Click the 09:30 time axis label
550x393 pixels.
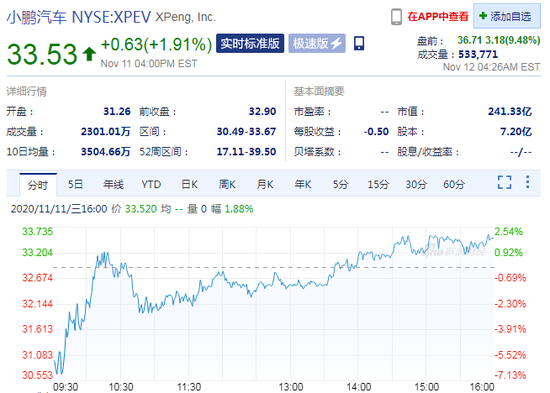click(65, 387)
